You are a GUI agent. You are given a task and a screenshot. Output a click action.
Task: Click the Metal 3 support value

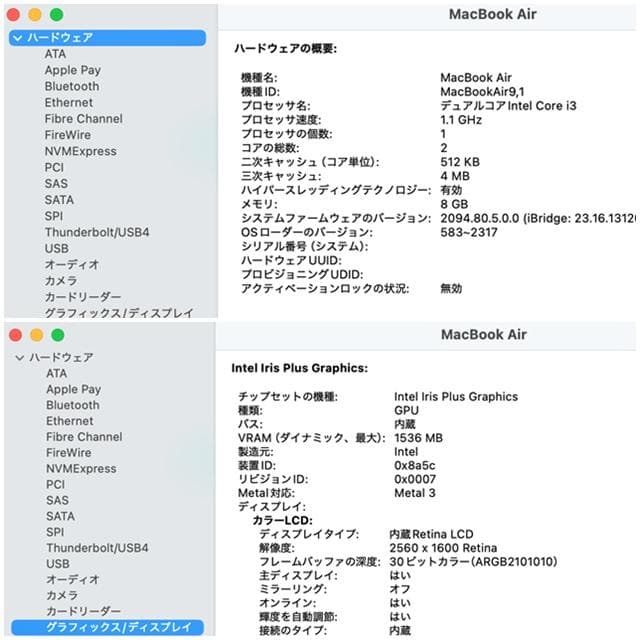[415, 493]
